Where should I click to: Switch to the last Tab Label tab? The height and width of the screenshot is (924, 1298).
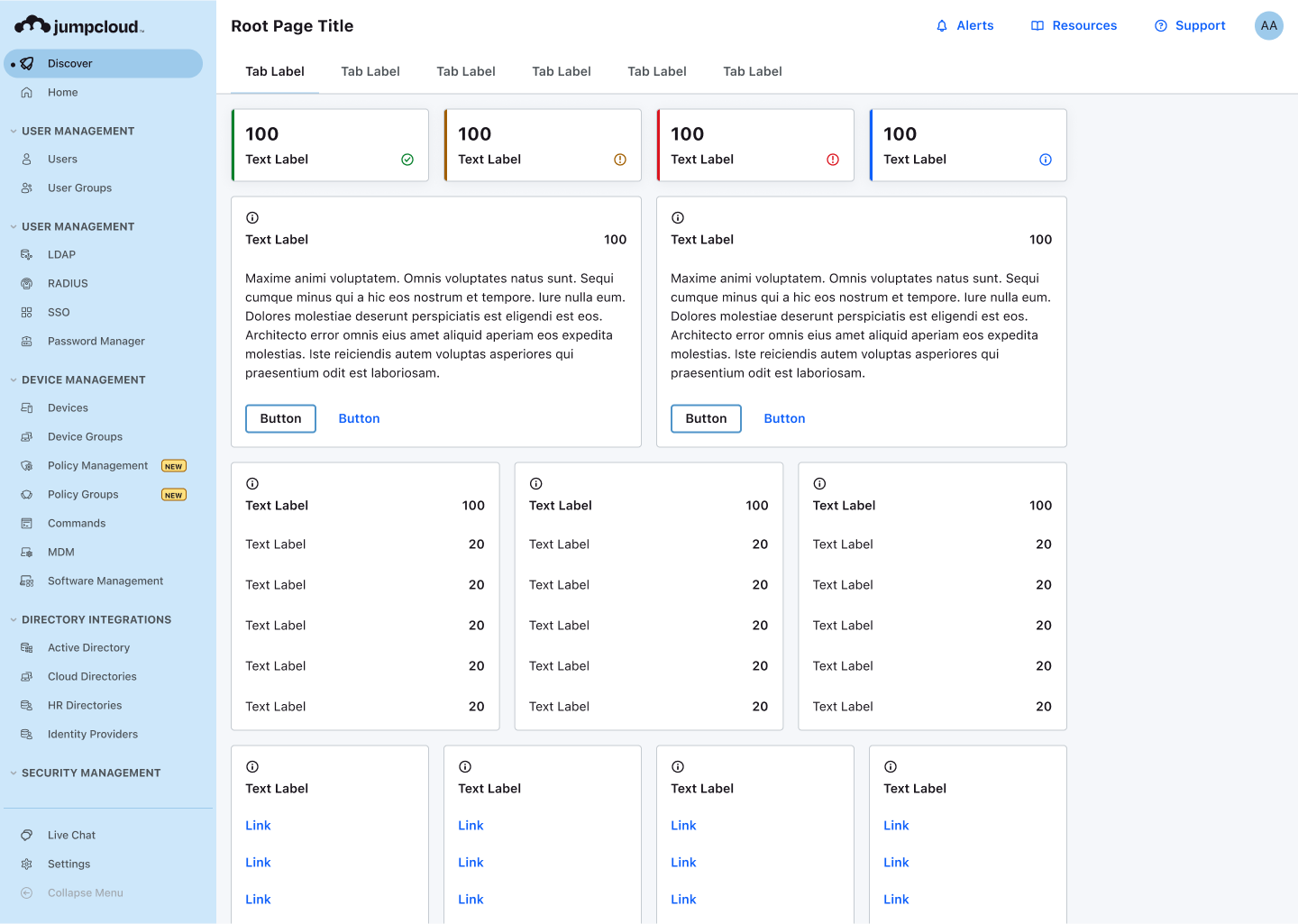click(x=752, y=71)
